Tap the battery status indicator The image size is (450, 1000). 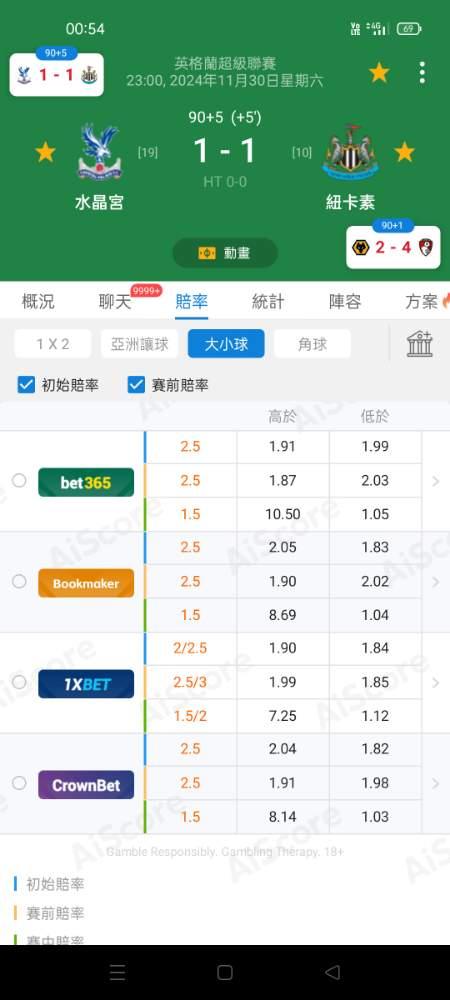click(409, 29)
